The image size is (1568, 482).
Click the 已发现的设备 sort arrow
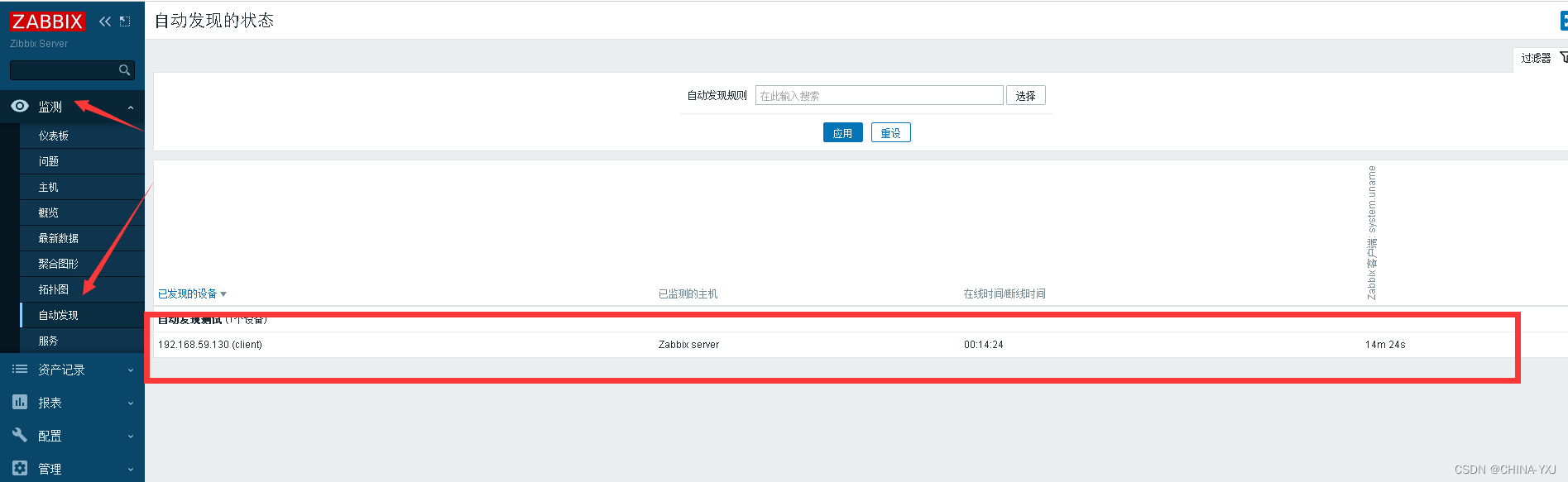223,294
